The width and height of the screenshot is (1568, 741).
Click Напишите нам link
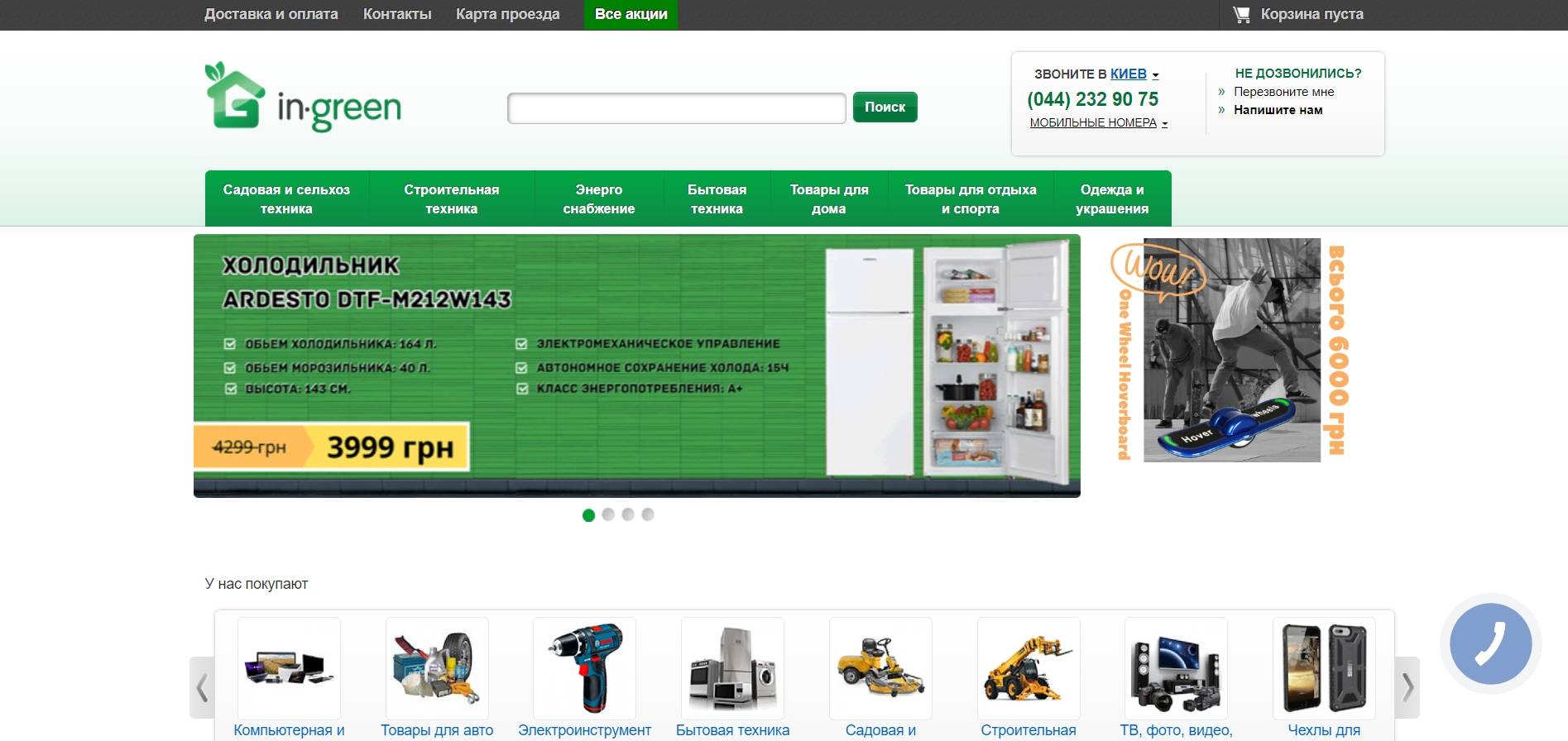point(1278,110)
